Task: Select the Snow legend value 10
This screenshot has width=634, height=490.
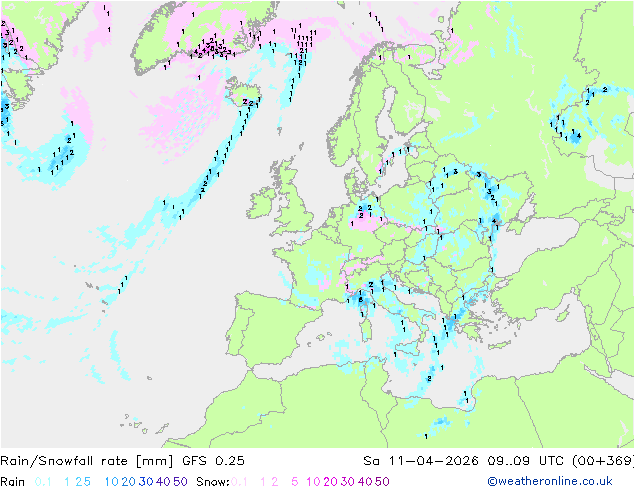Action: pyautogui.click(x=313, y=482)
